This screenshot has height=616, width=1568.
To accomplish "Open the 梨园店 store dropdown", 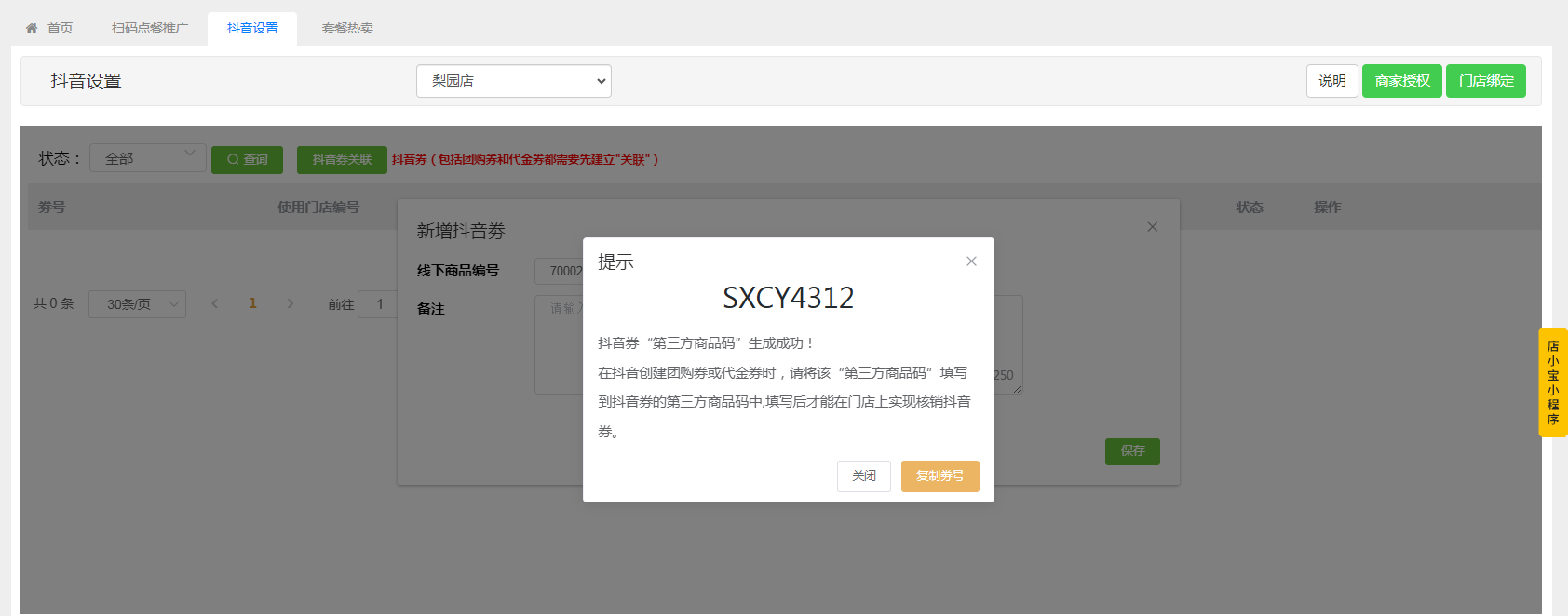I will tap(514, 81).
